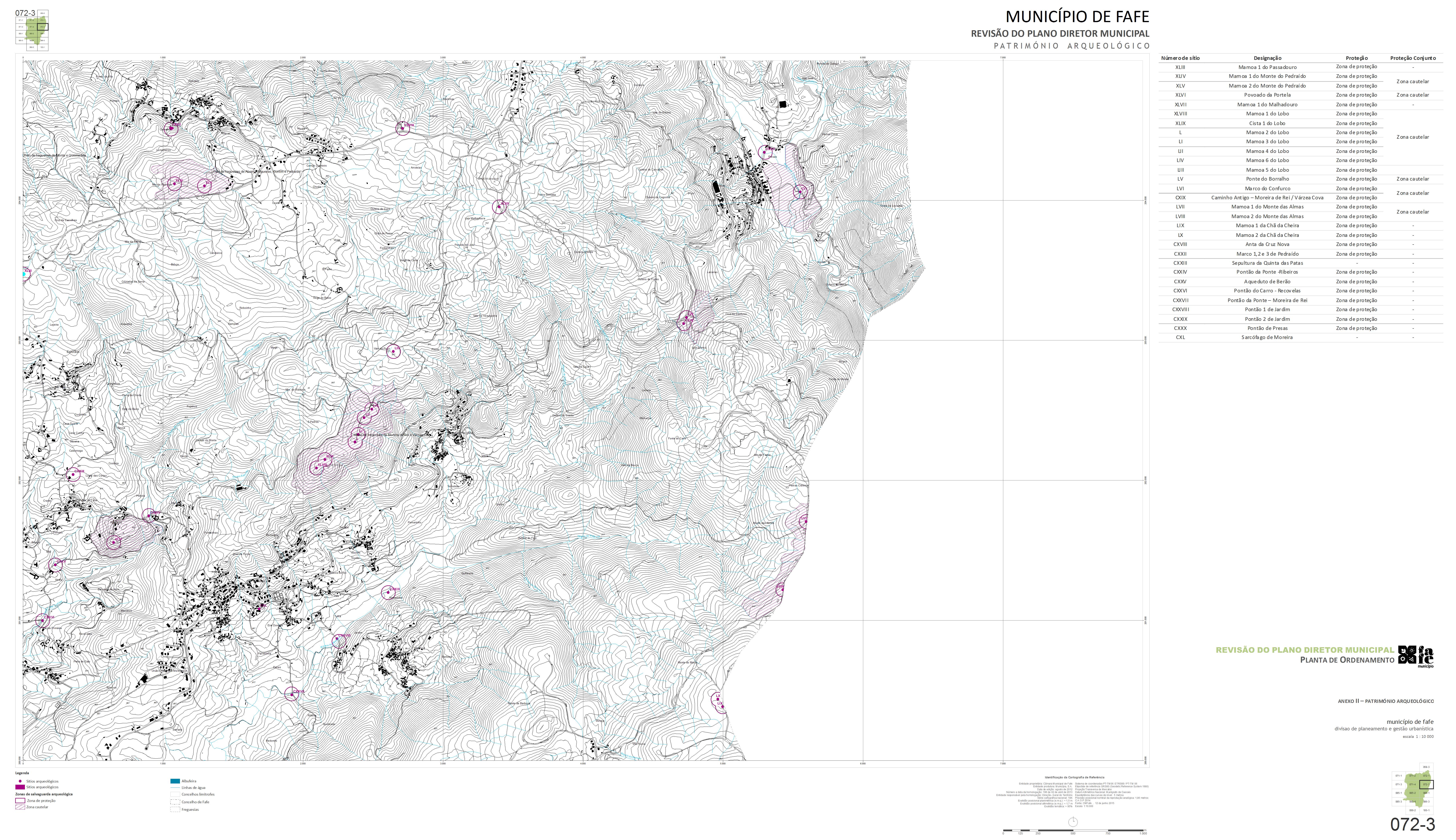Screen dimensions: 1456x840
Task: Click the north arrow compass symbol
Action: click(1073, 822)
